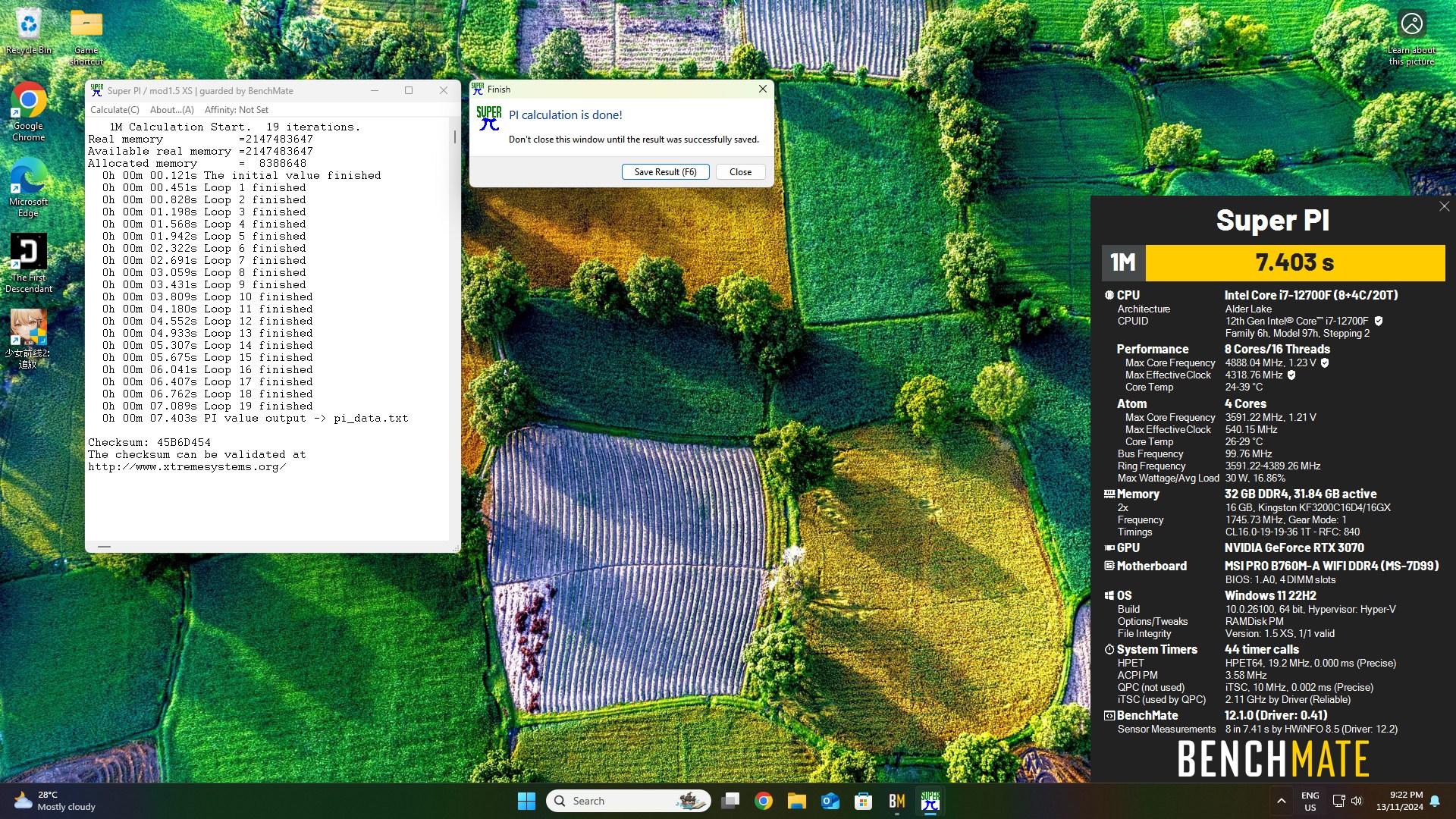The image size is (1456, 819).
Task: Click the Super PI window title icon
Action: click(97, 90)
